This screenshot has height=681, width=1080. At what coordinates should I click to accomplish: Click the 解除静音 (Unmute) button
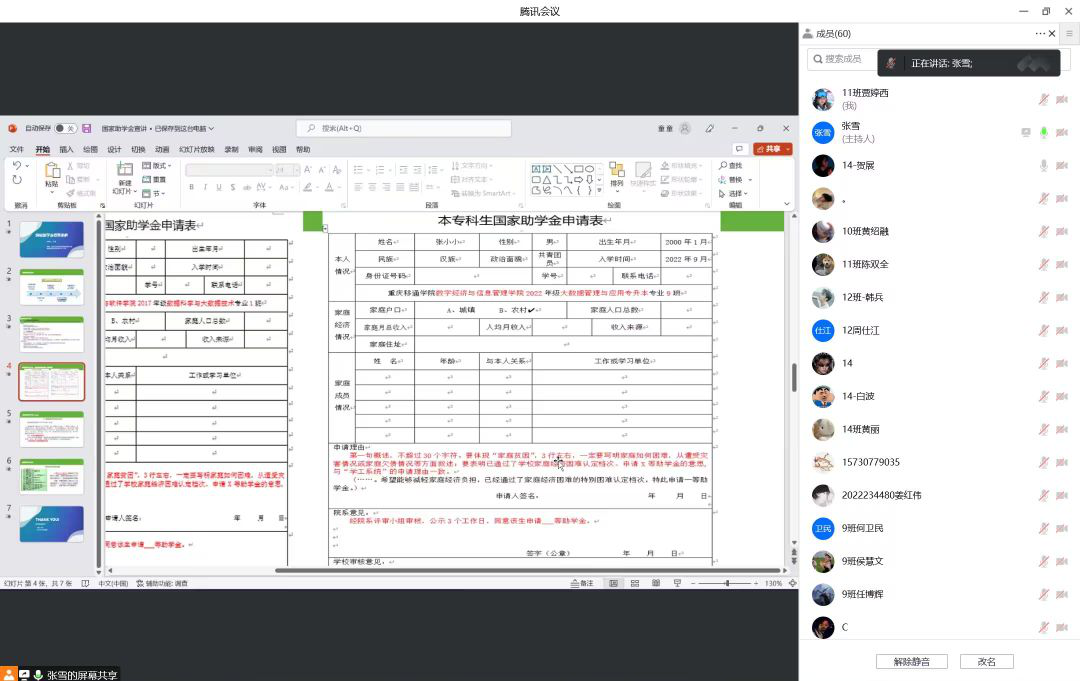click(x=911, y=661)
